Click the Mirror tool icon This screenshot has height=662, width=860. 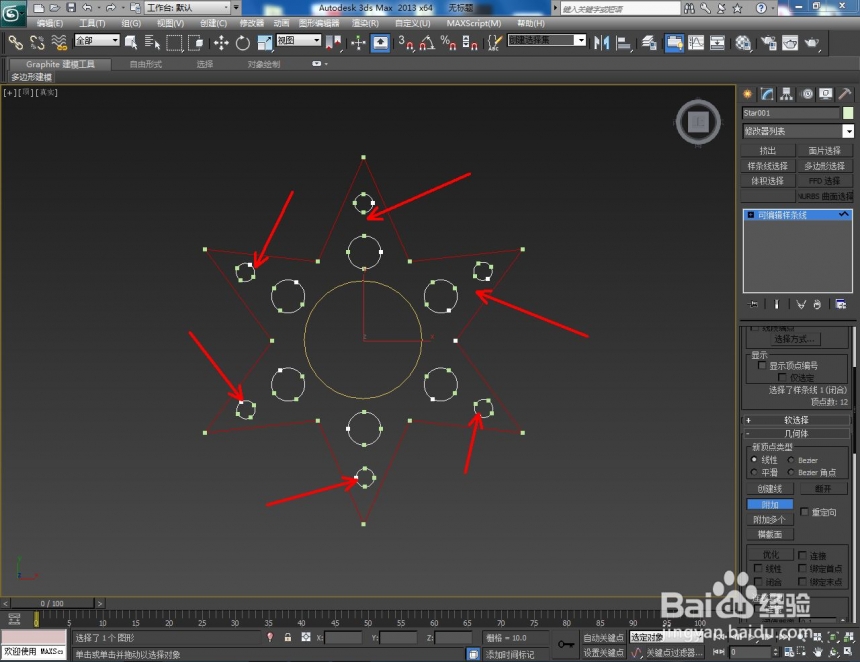click(602, 43)
